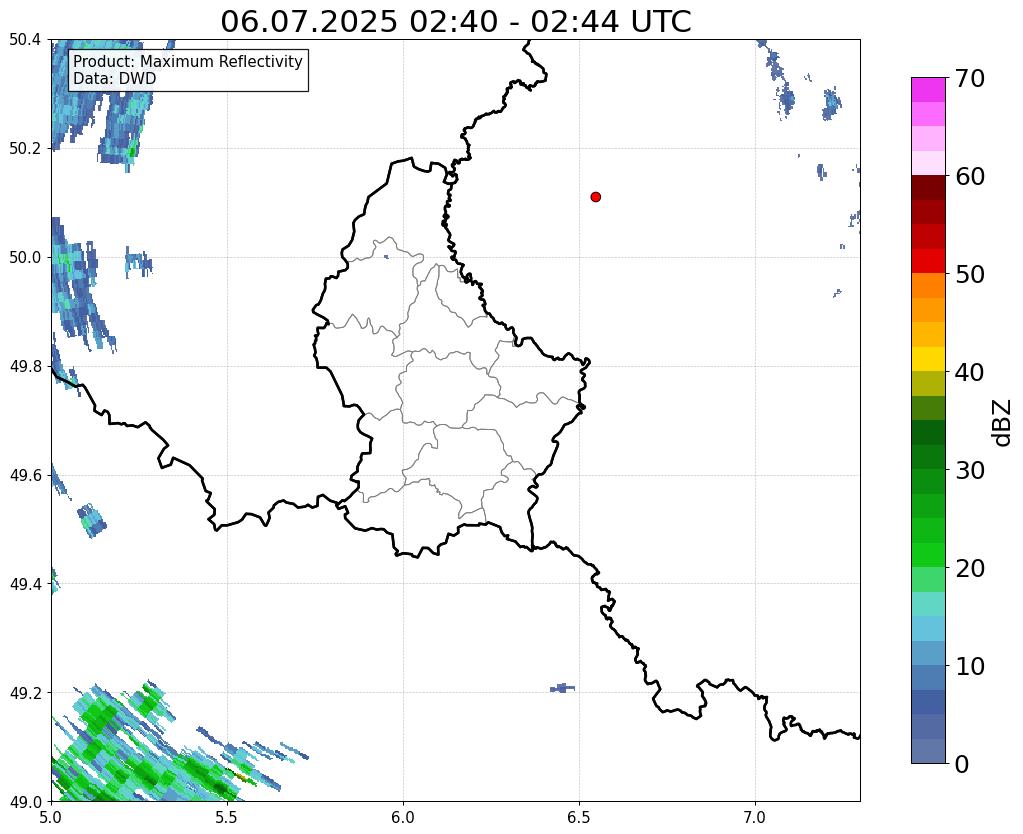Click the latitude axis label '49.6'
This screenshot has width=1023, height=834.
coord(25,476)
